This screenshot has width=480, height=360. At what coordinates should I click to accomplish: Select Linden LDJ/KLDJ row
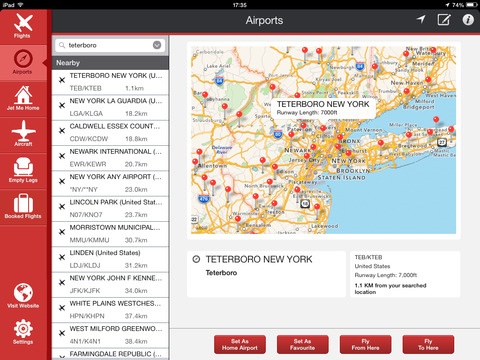point(110,259)
